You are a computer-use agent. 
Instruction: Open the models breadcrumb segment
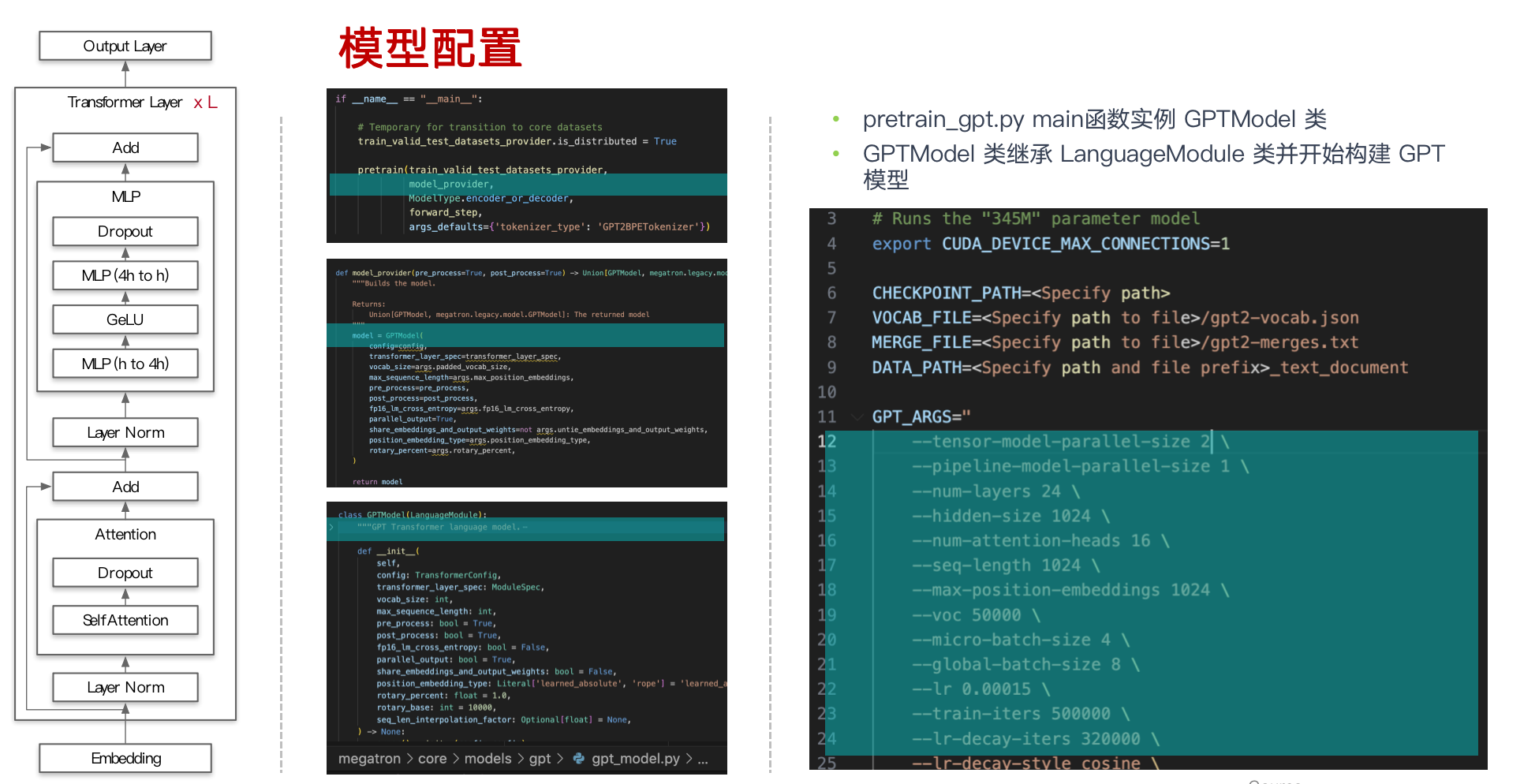(x=487, y=759)
